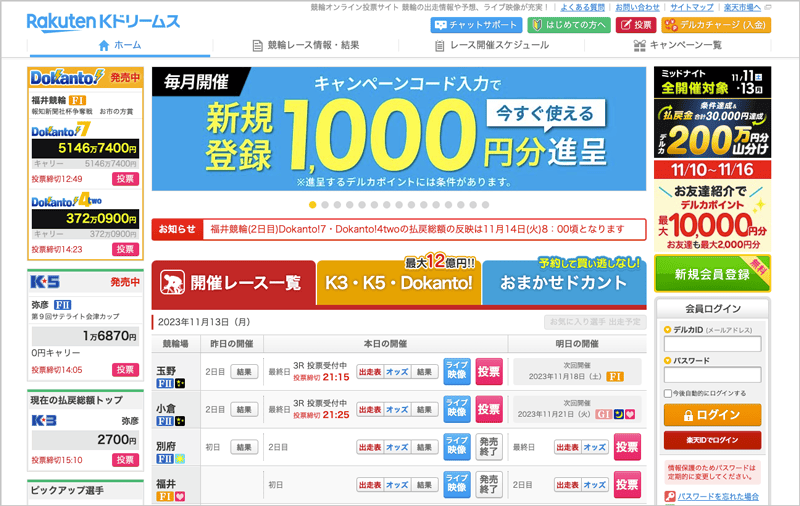
Task: Watch ライブ映像 for 小倉
Action: (x=457, y=409)
